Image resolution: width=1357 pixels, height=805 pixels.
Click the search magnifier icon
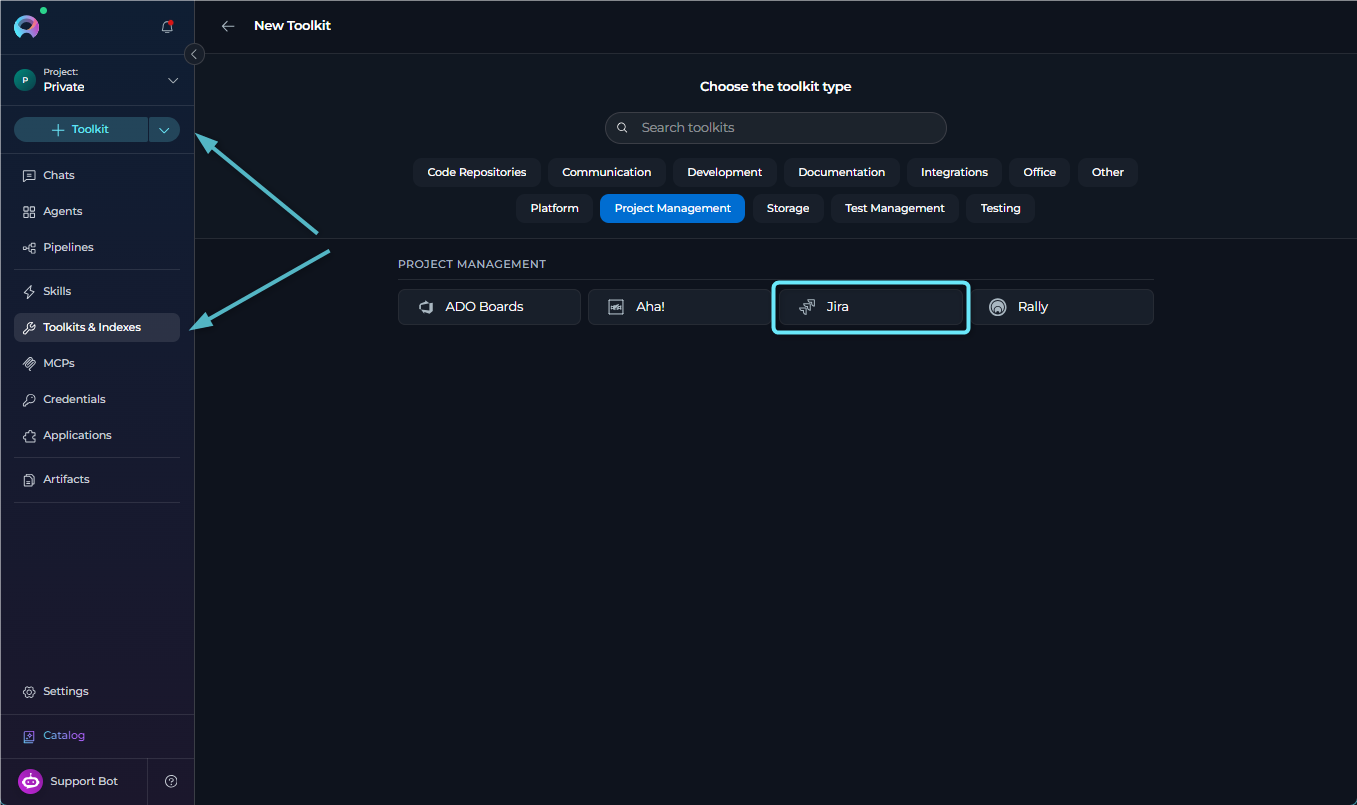(x=622, y=128)
